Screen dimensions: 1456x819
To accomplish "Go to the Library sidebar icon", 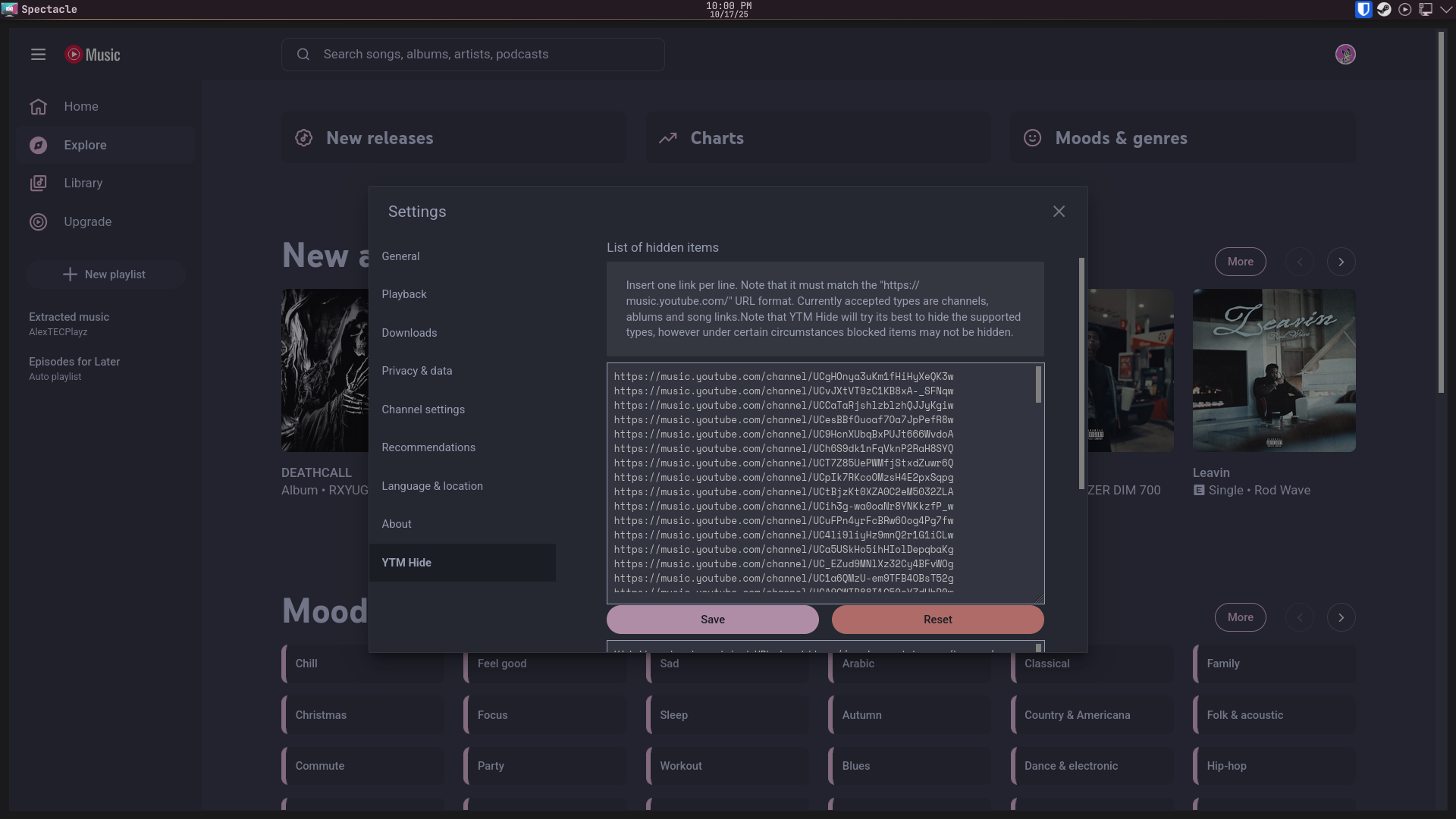I will tap(39, 183).
